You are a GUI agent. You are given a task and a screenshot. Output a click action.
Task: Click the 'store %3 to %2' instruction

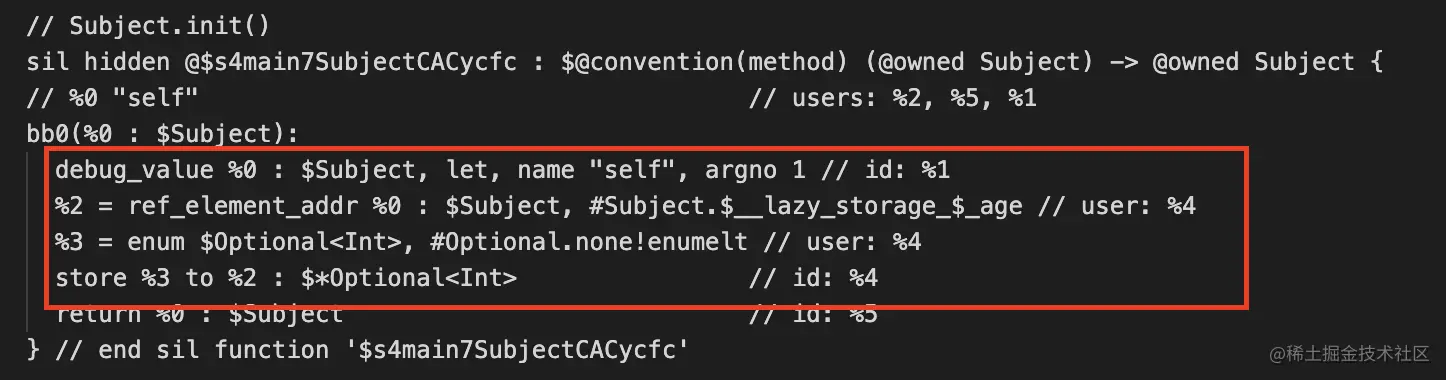click(x=156, y=278)
